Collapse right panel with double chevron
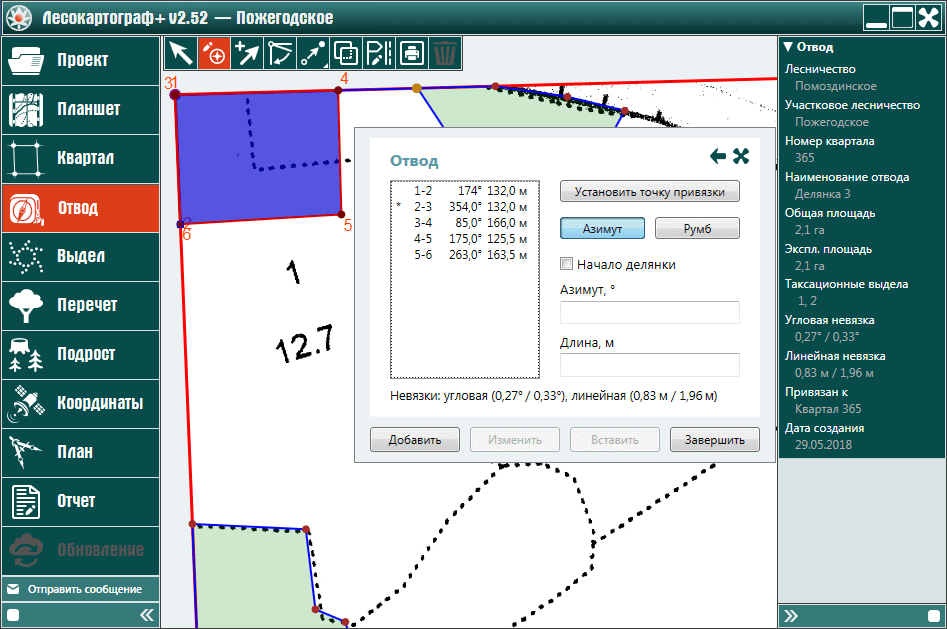Viewport: 947px width, 629px height. (790, 615)
